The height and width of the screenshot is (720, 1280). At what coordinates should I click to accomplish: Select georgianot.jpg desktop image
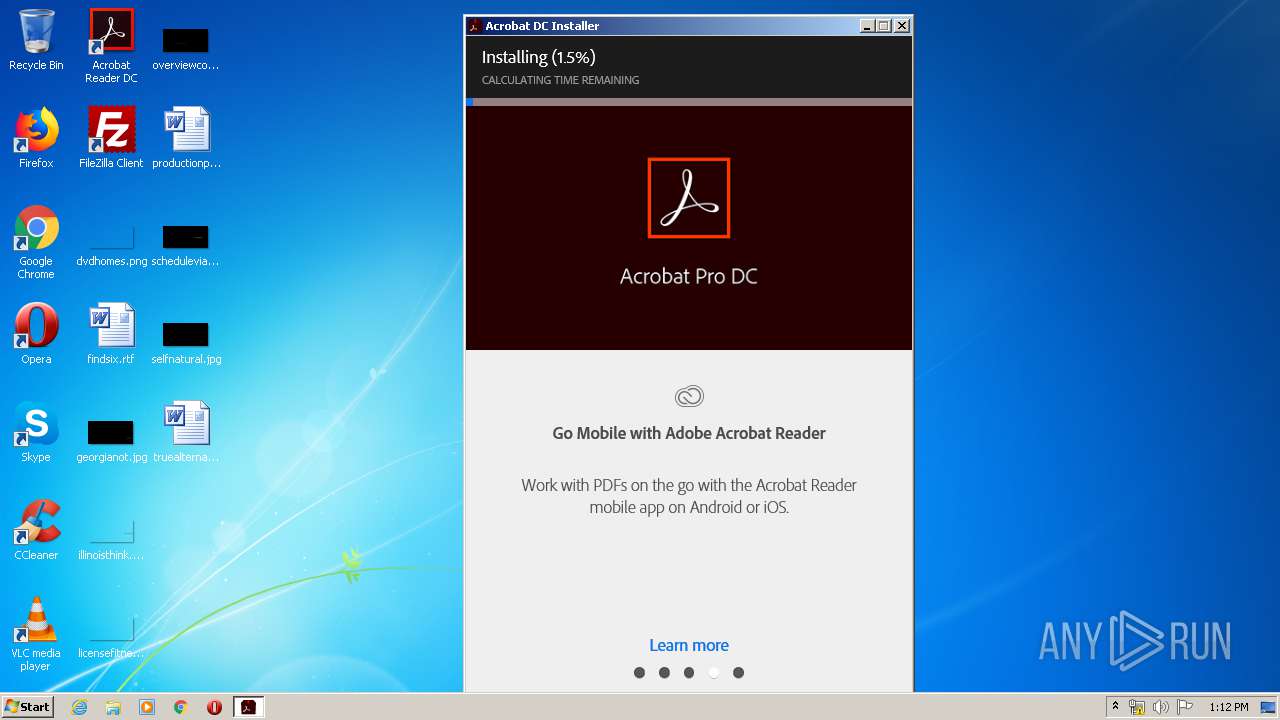click(x=111, y=442)
